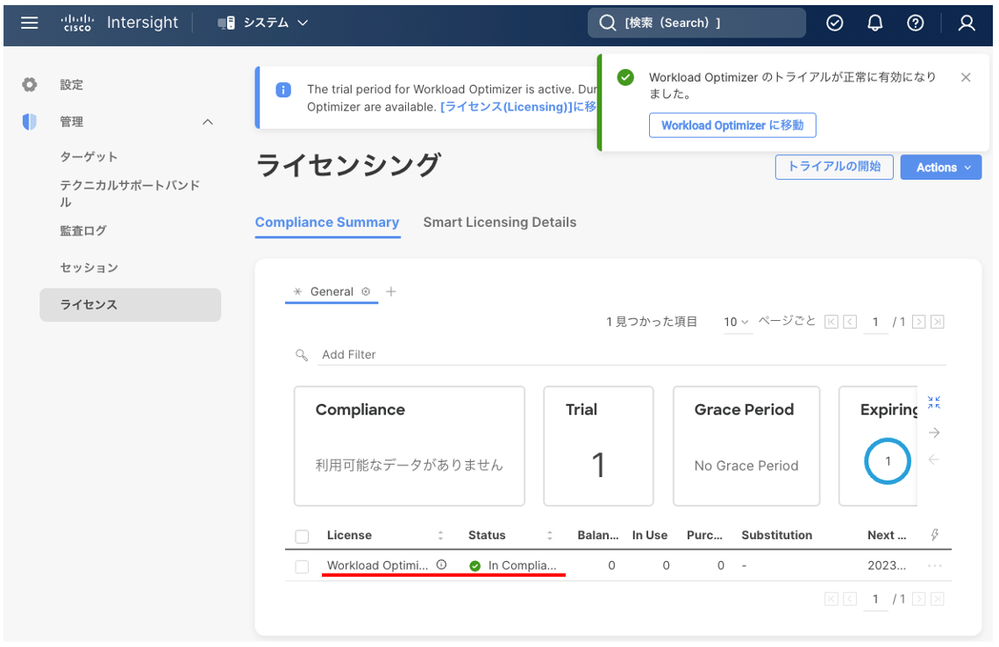The width and height of the screenshot is (999, 647).
Task: Click トライアルの開始 button
Action: [834, 167]
